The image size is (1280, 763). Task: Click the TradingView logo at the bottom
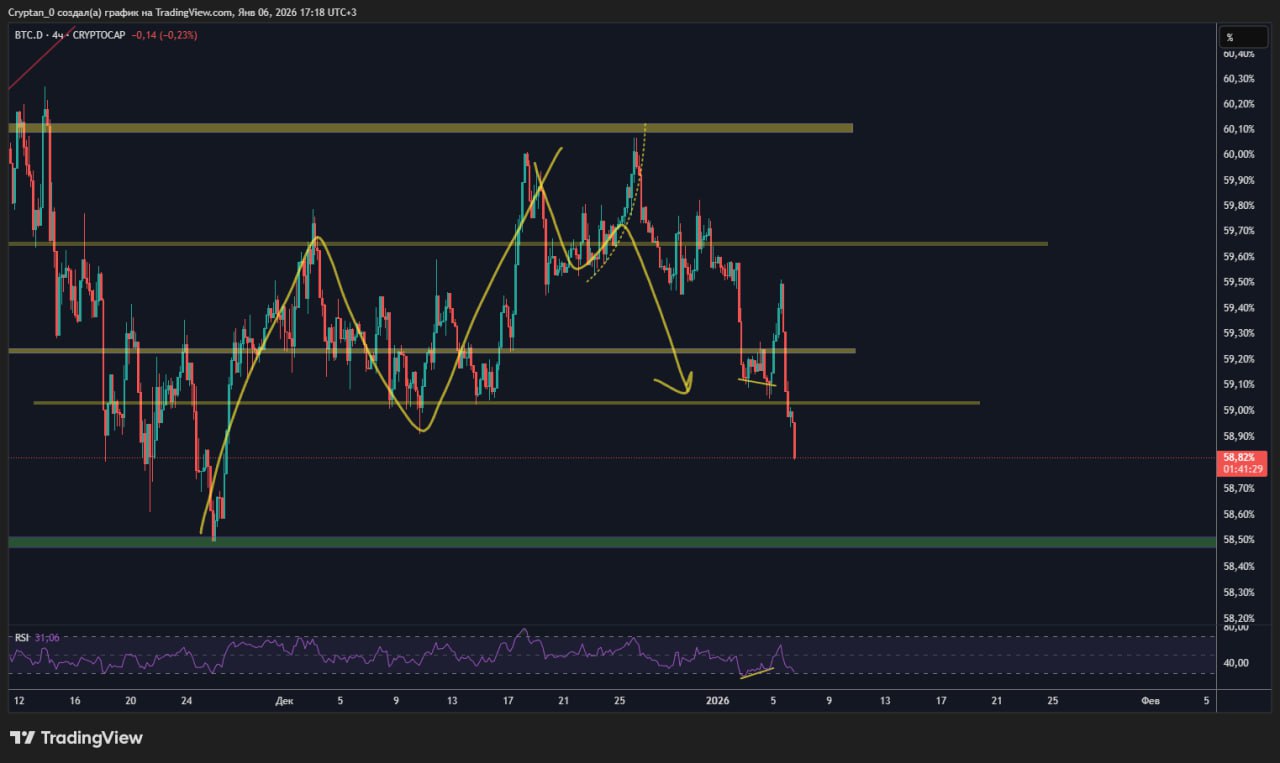click(76, 738)
